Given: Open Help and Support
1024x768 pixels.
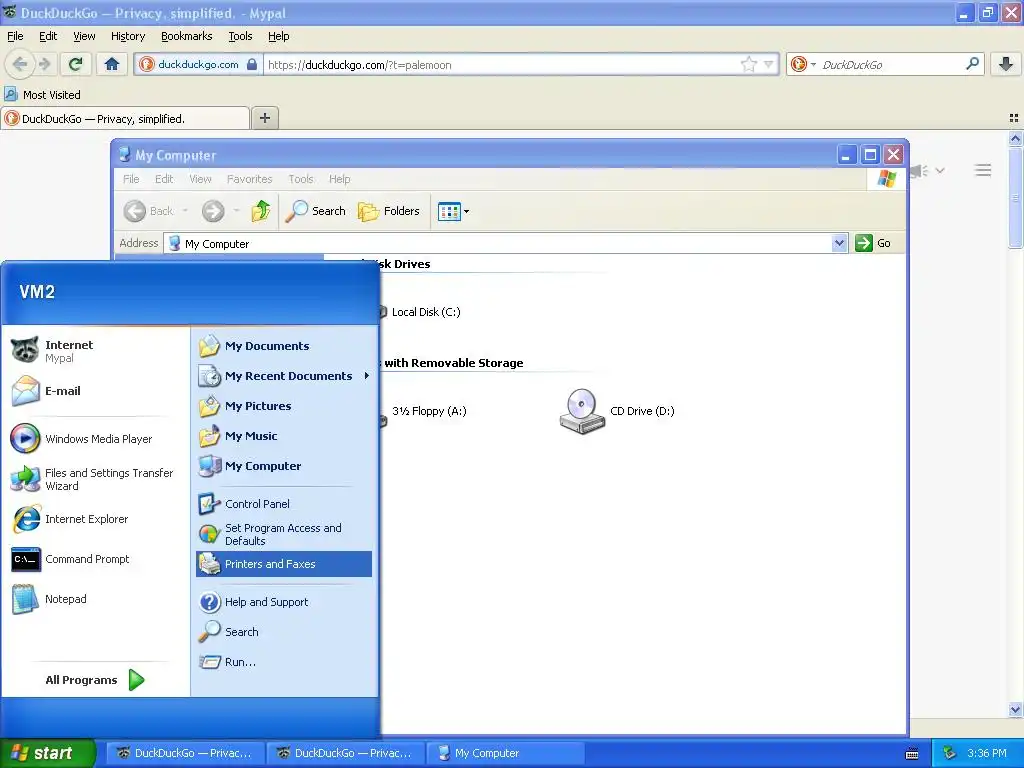Looking at the screenshot, I should 283,601.
